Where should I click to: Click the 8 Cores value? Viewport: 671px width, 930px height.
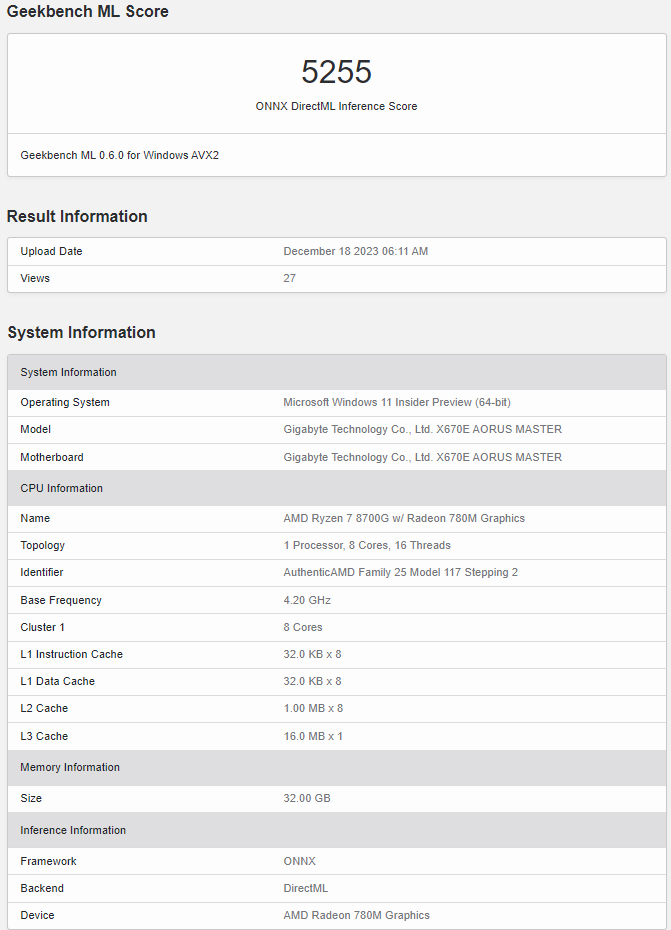303,627
